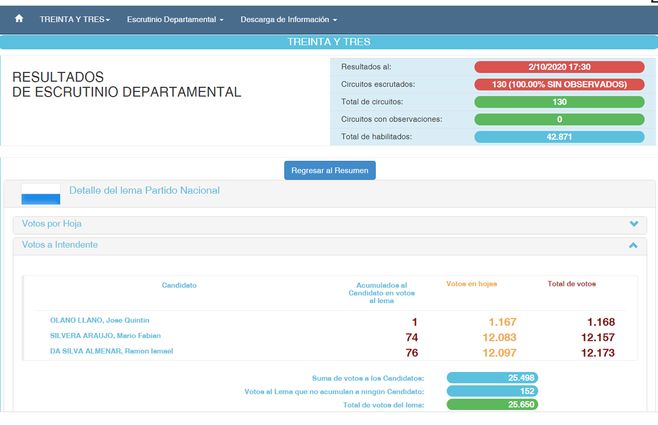The width and height of the screenshot is (658, 425).
Task: Open the Descarga de Información menu
Action: [x=289, y=19]
